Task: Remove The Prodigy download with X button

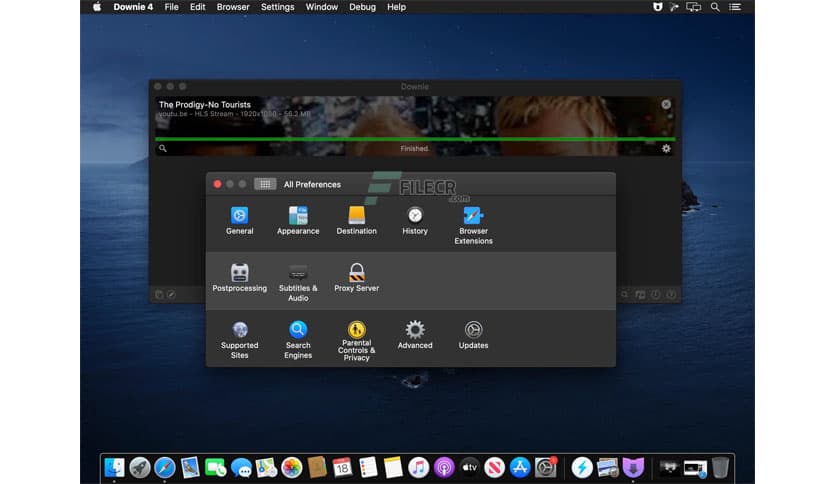Action: pyautogui.click(x=666, y=104)
